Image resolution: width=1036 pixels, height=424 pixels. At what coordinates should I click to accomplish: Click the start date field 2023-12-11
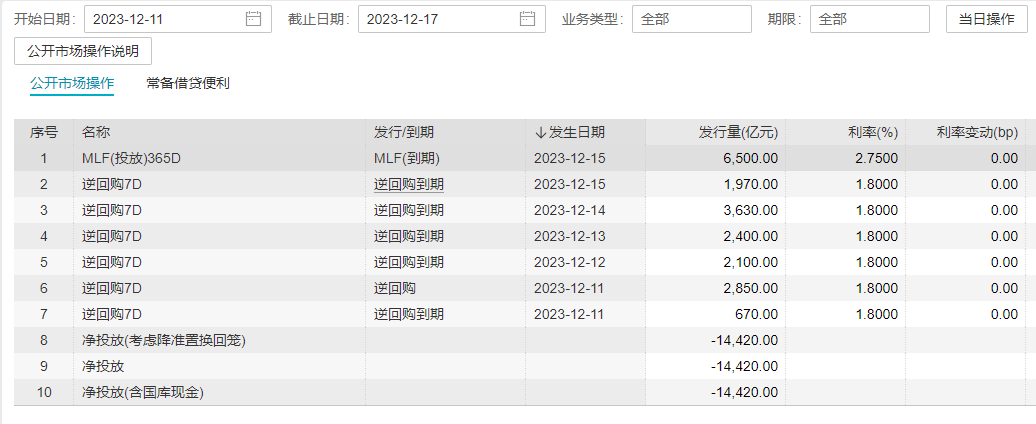[x=178, y=19]
